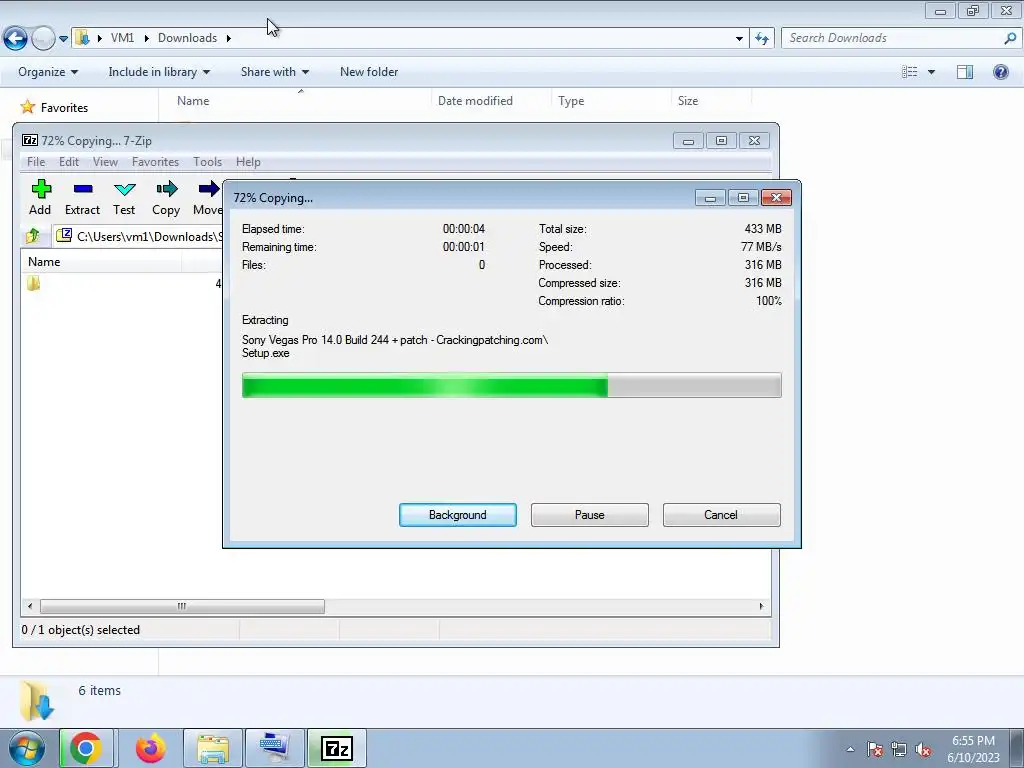Sort by Date modified column
The width and height of the screenshot is (1024, 768).
pyautogui.click(x=491, y=101)
